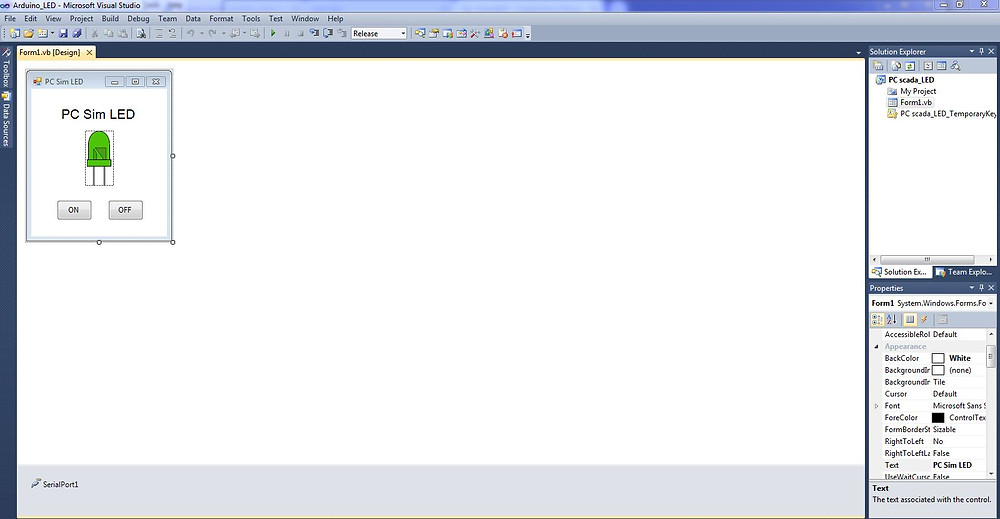Select the PC Sim LED label
1000x519 pixels.
(98, 114)
